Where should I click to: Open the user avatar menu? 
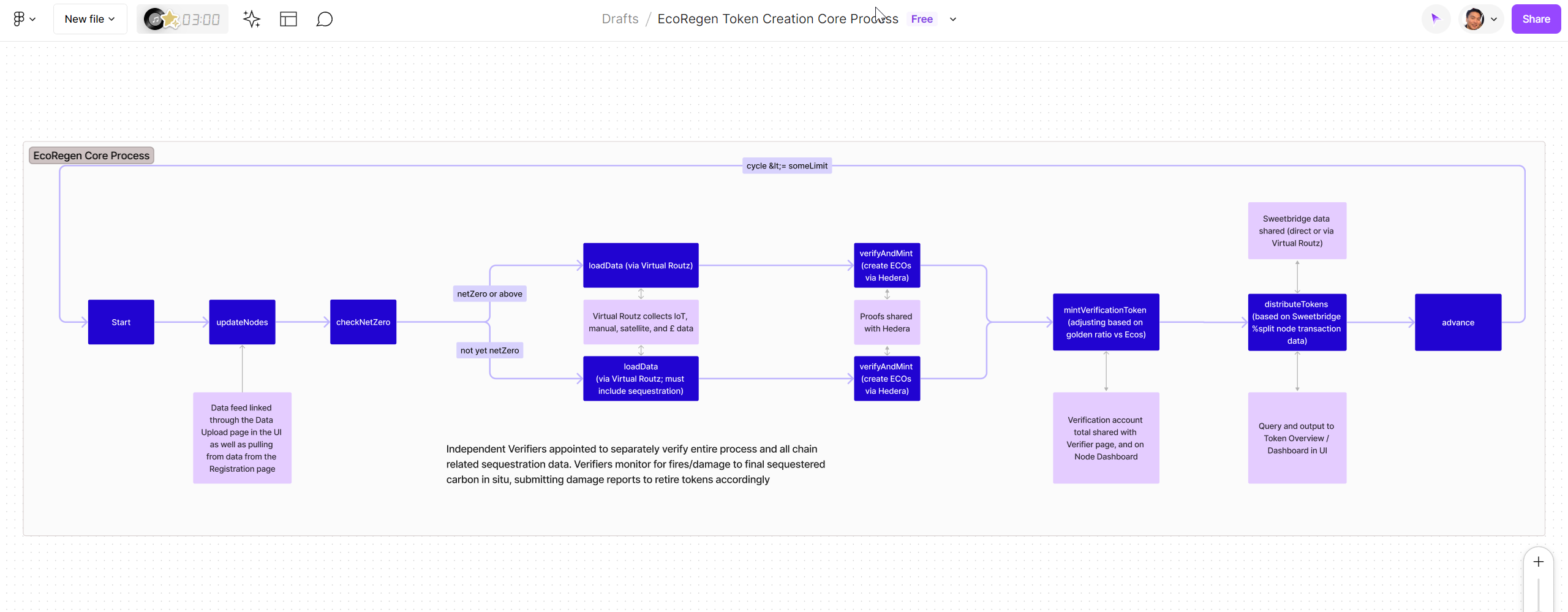(x=1480, y=19)
